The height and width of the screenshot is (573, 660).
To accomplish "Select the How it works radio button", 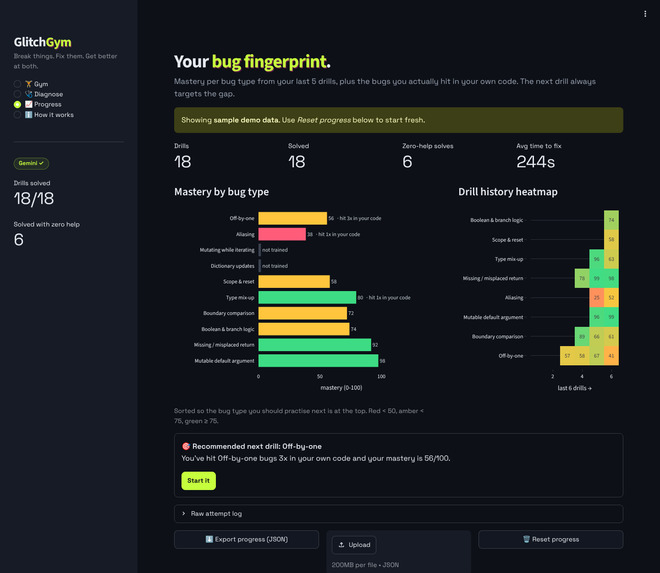I will click(x=17, y=115).
